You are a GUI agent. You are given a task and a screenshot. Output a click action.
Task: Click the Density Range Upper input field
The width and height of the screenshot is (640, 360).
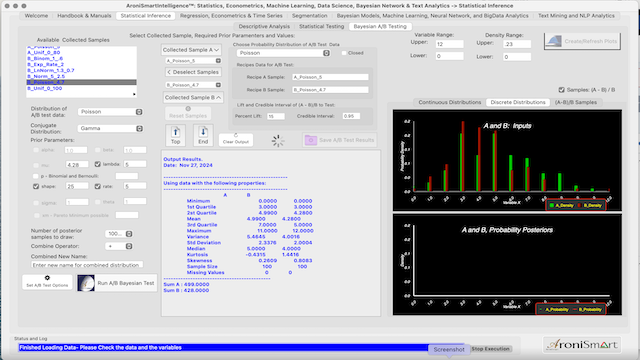517,44
